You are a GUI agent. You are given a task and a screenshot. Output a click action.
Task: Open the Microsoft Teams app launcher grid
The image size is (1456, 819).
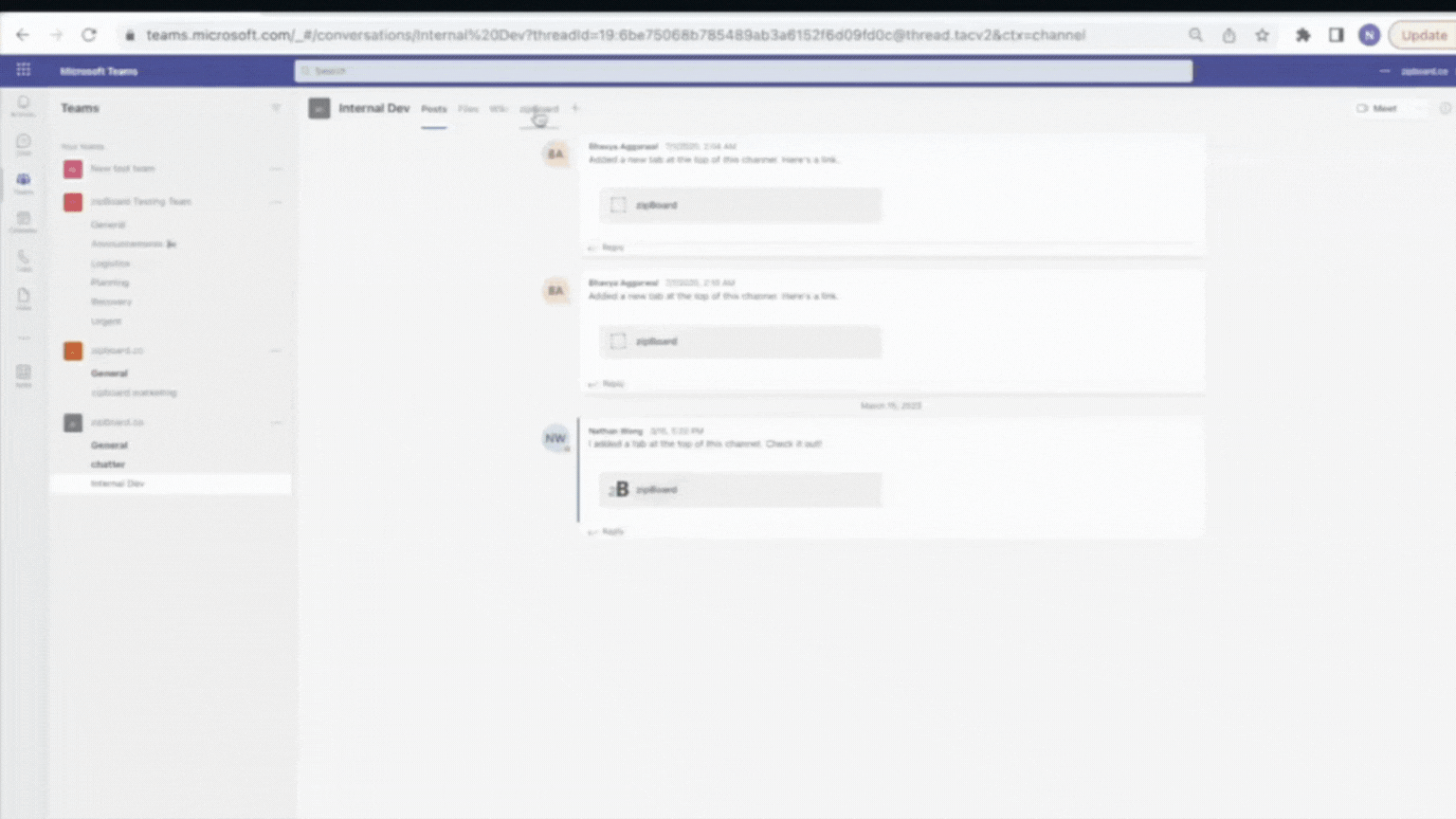(x=24, y=70)
